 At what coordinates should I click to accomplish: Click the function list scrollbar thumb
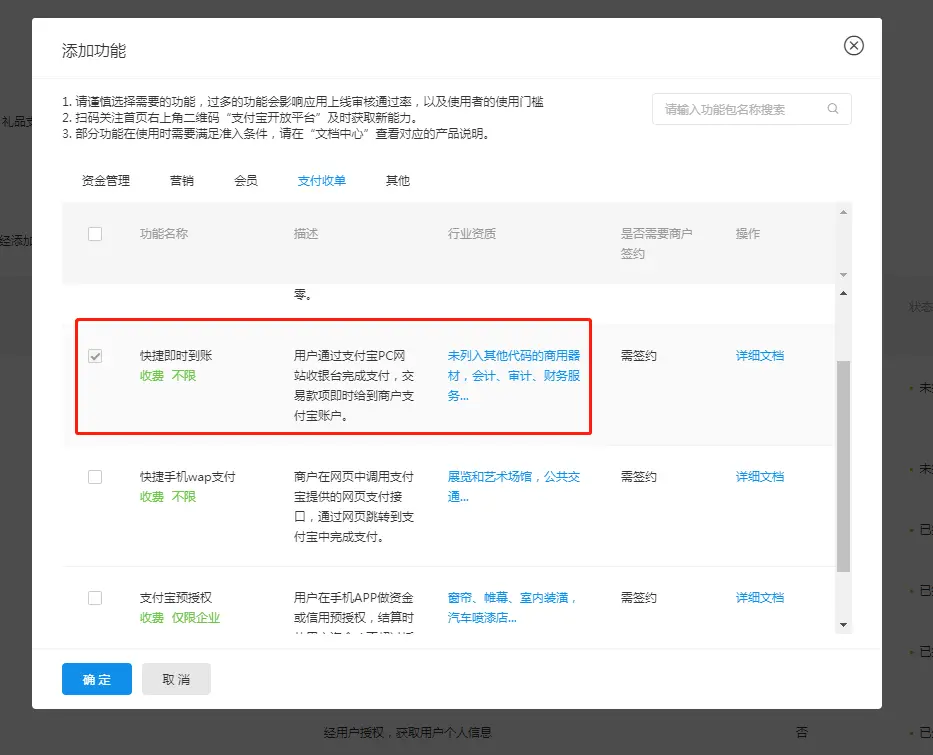coord(843,466)
